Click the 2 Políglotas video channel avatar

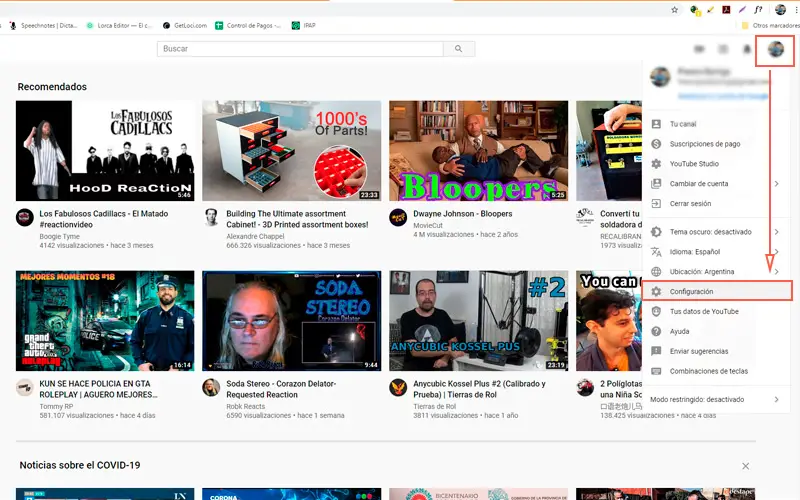pyautogui.click(x=585, y=387)
